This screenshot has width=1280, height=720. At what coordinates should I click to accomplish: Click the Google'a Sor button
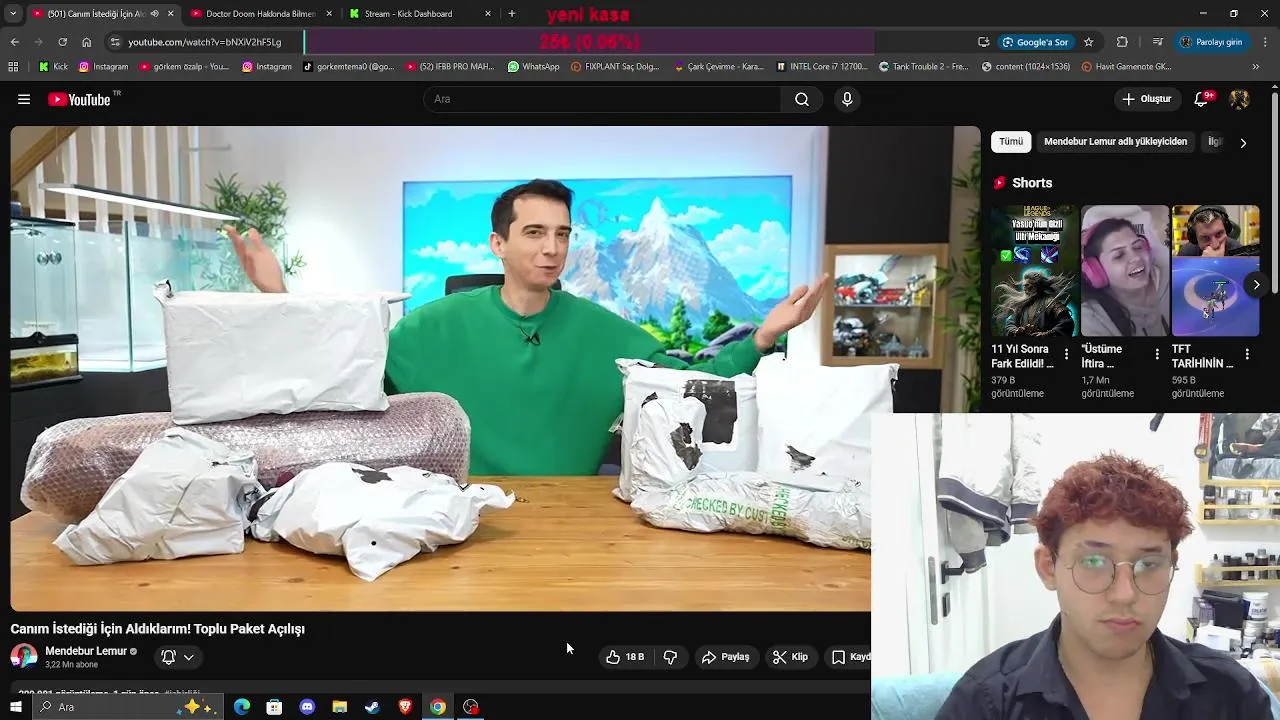1035,42
